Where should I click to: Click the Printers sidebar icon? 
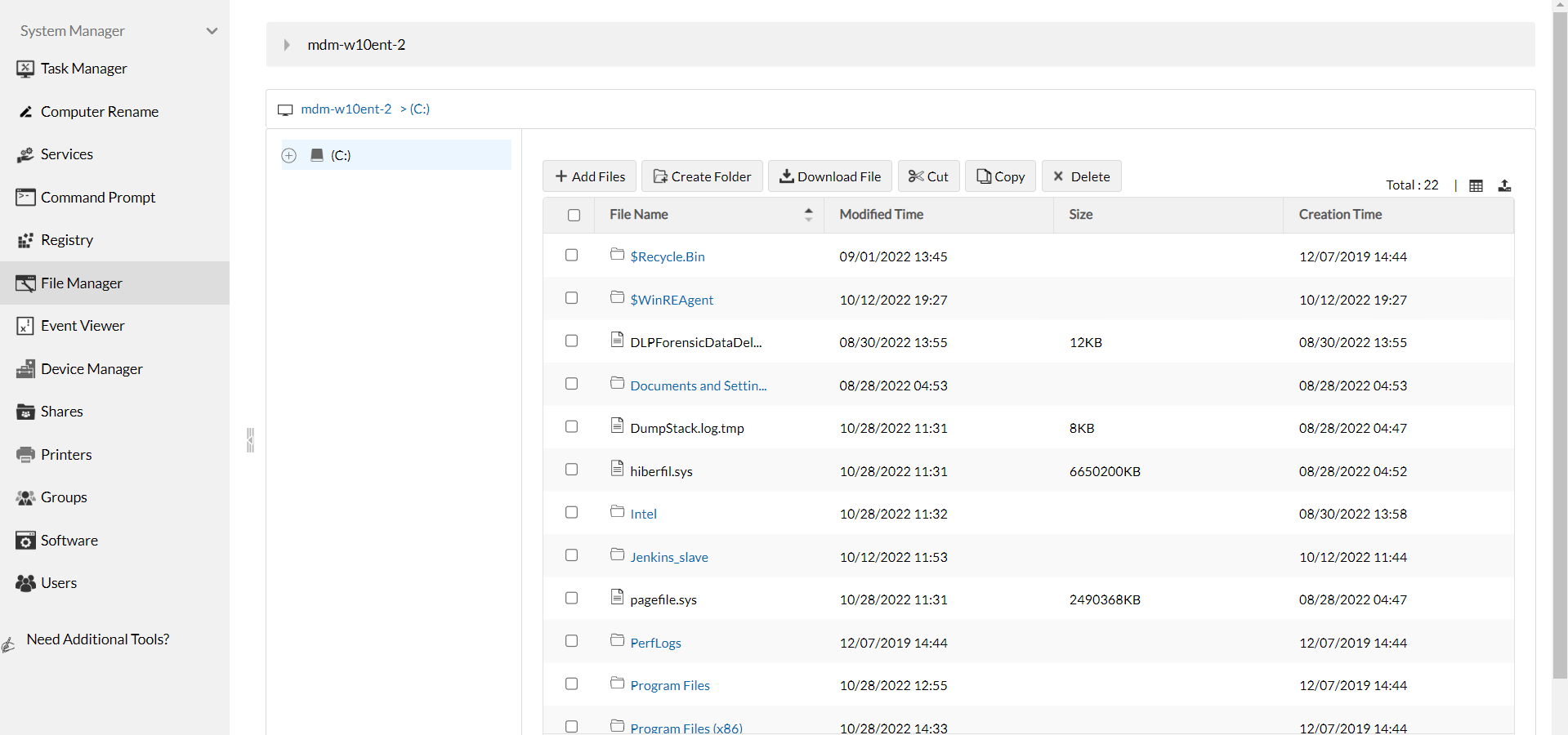point(25,455)
